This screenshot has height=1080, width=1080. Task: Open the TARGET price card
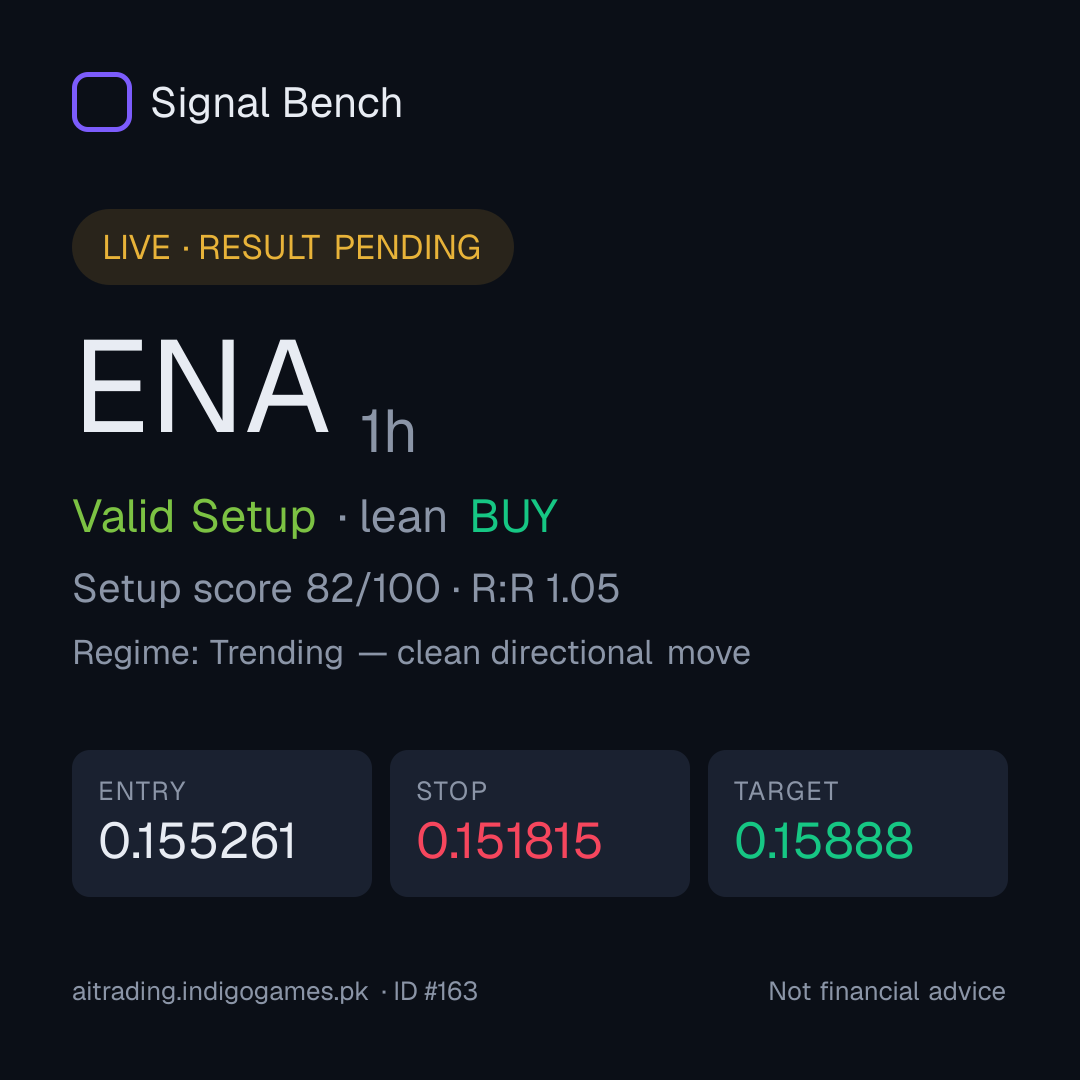(858, 824)
